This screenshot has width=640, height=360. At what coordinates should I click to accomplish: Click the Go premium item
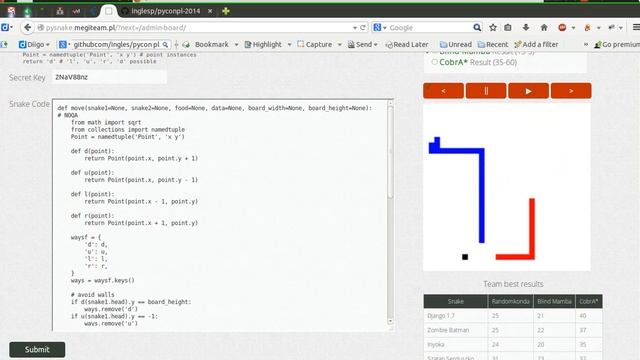[x=617, y=44]
